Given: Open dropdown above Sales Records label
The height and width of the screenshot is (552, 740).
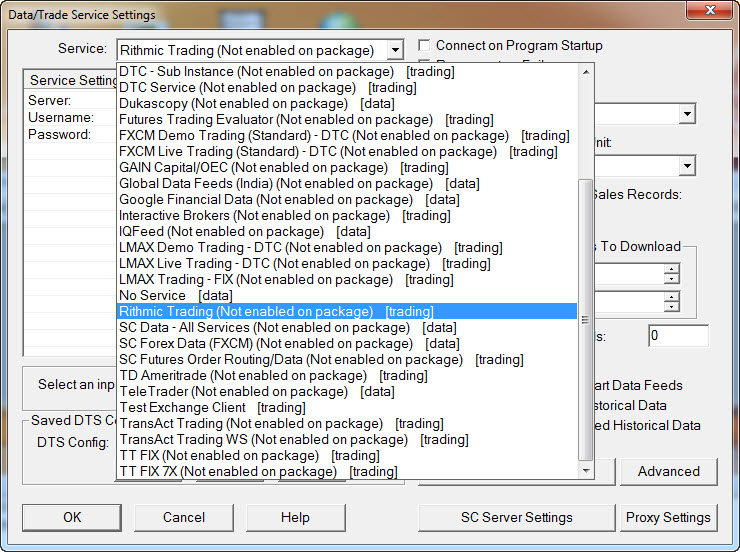Looking at the screenshot, I should [687, 166].
